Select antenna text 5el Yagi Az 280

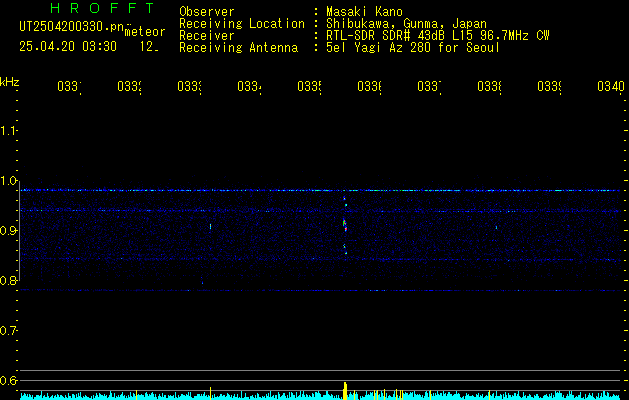[x=380, y=48]
